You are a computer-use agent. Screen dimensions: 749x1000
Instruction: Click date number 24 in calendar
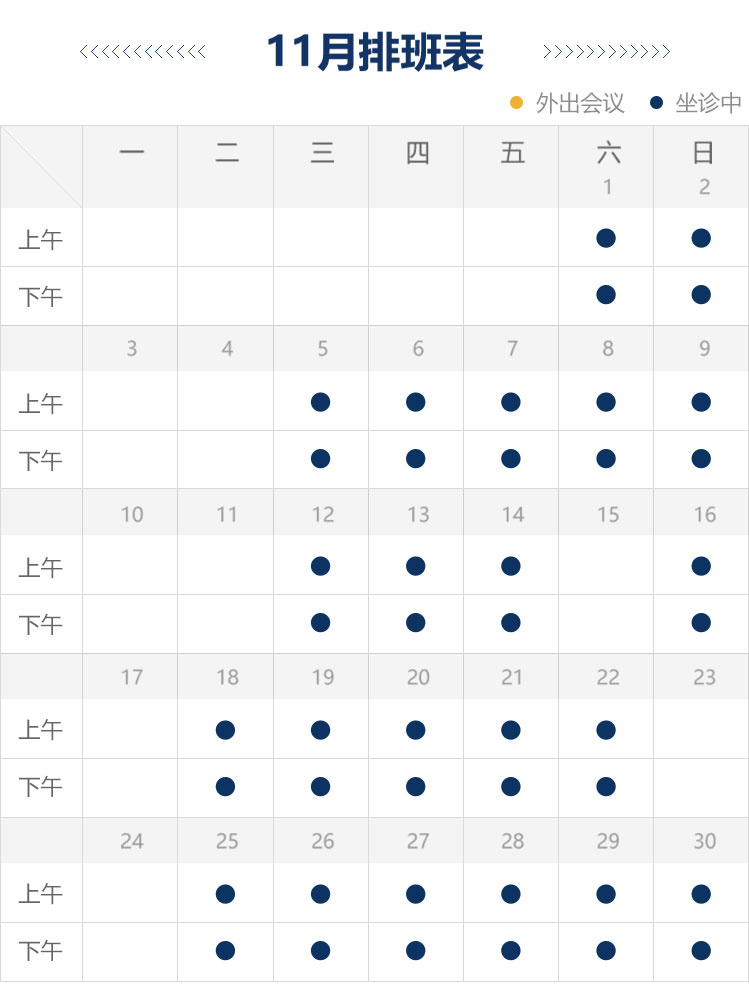pyautogui.click(x=132, y=841)
